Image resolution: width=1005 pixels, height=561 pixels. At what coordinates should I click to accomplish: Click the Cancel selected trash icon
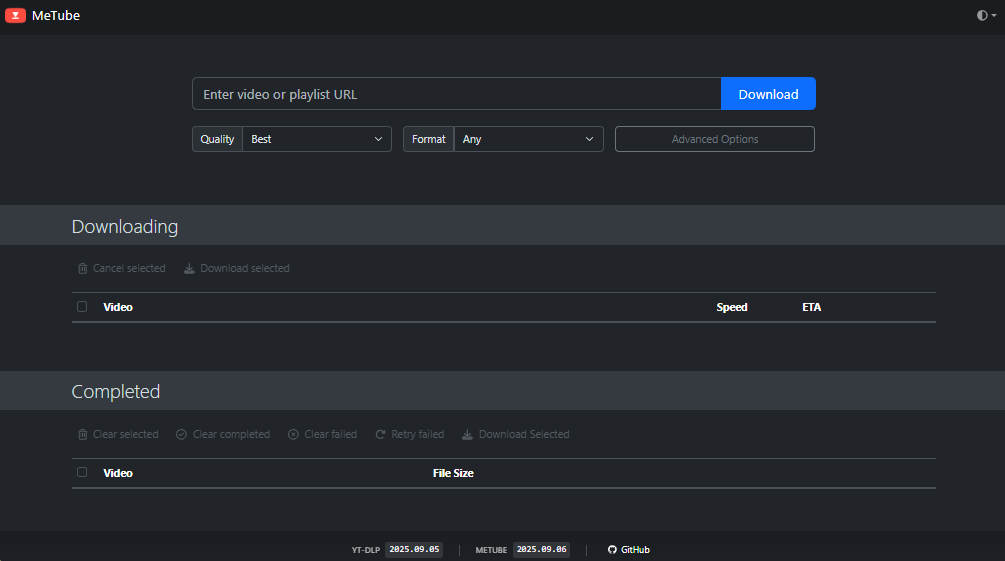click(x=82, y=269)
